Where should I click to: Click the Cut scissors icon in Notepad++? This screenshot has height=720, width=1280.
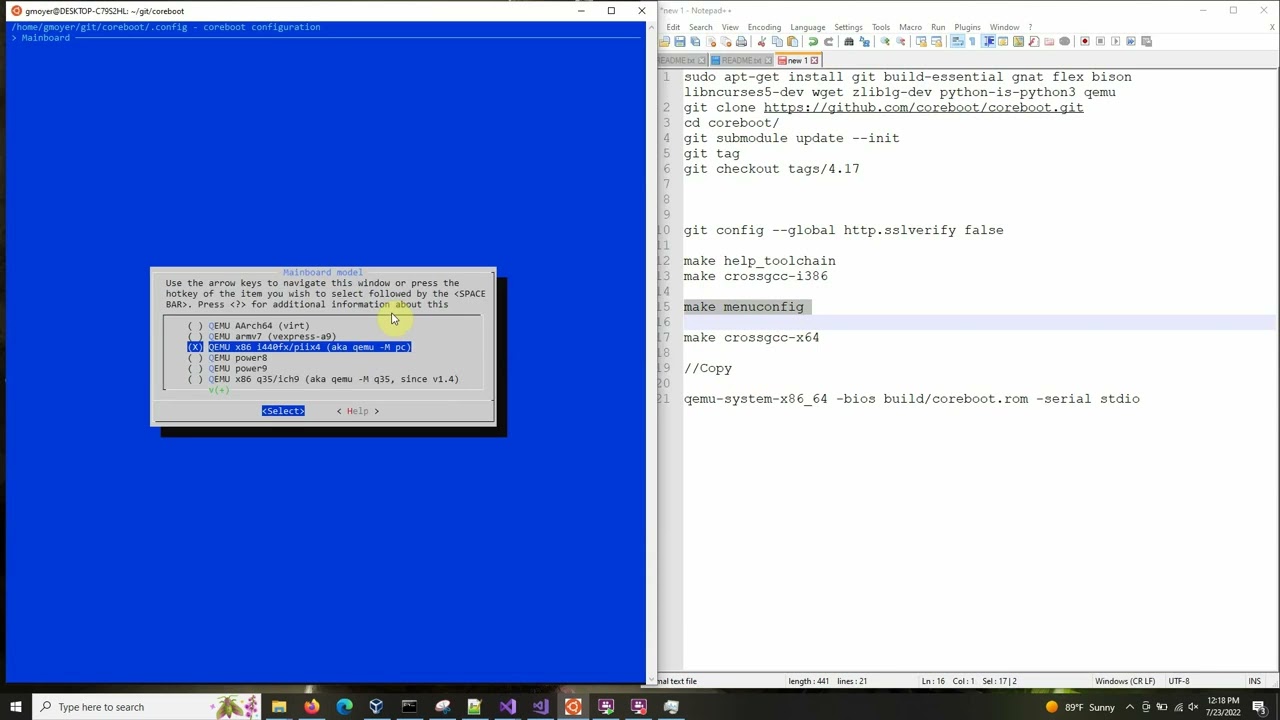pos(761,41)
